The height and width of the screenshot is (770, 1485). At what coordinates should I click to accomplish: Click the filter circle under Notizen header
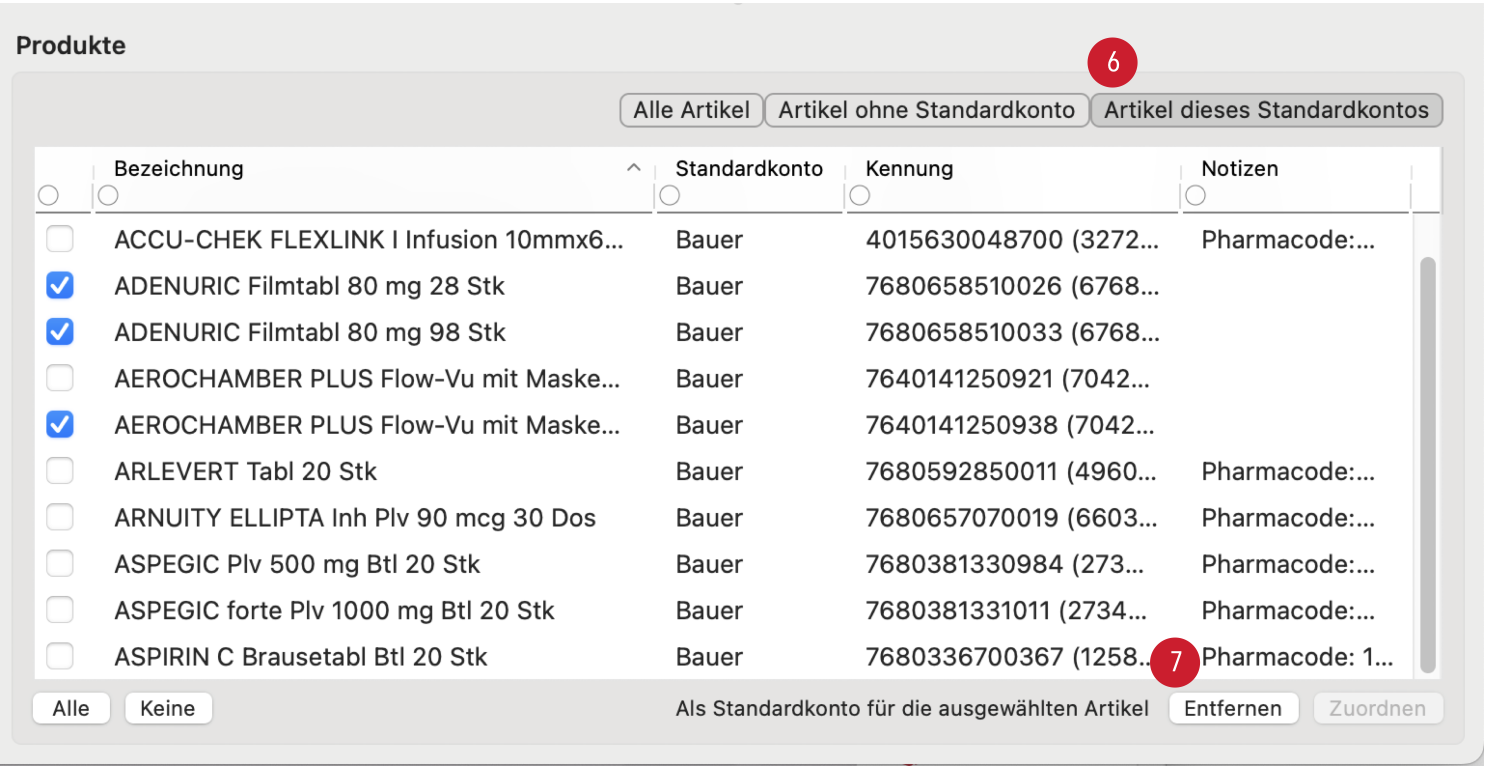[x=1196, y=196]
